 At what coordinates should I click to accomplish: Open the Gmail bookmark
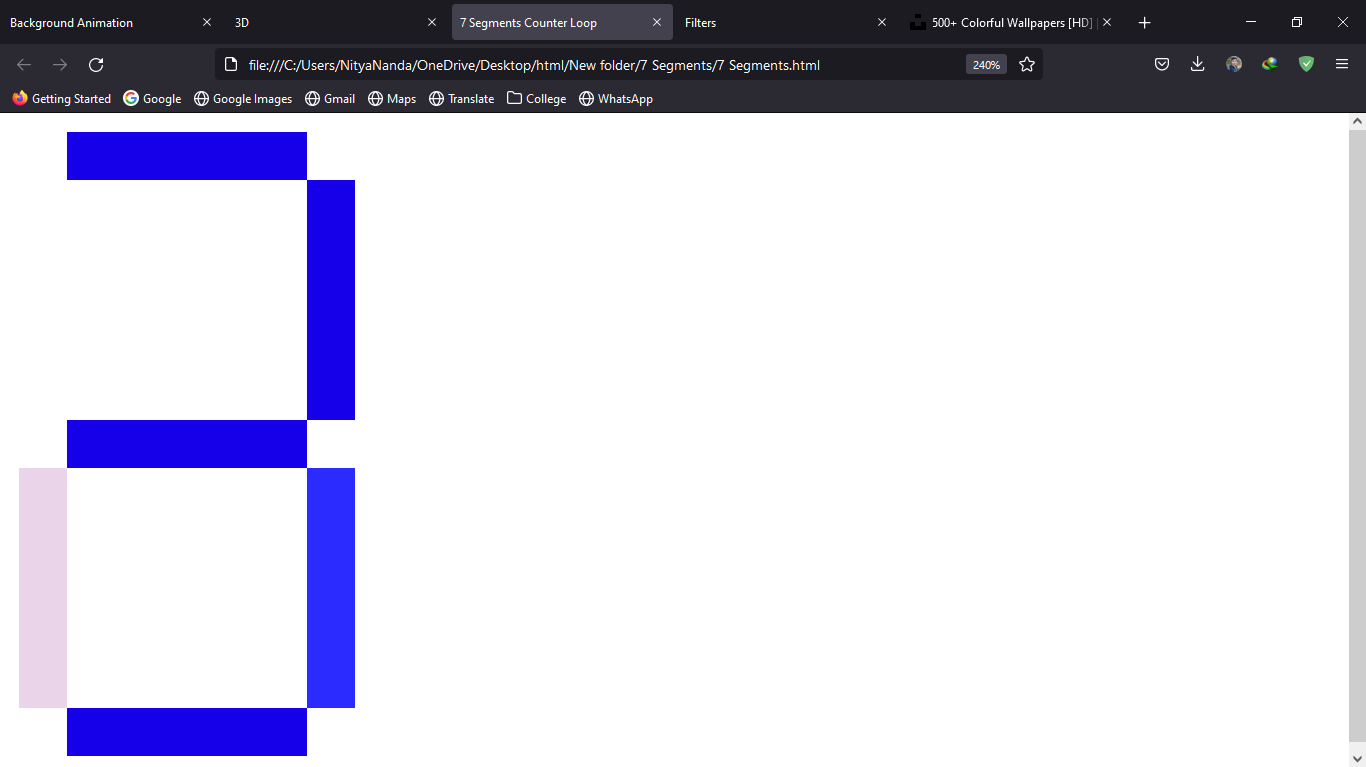(330, 98)
